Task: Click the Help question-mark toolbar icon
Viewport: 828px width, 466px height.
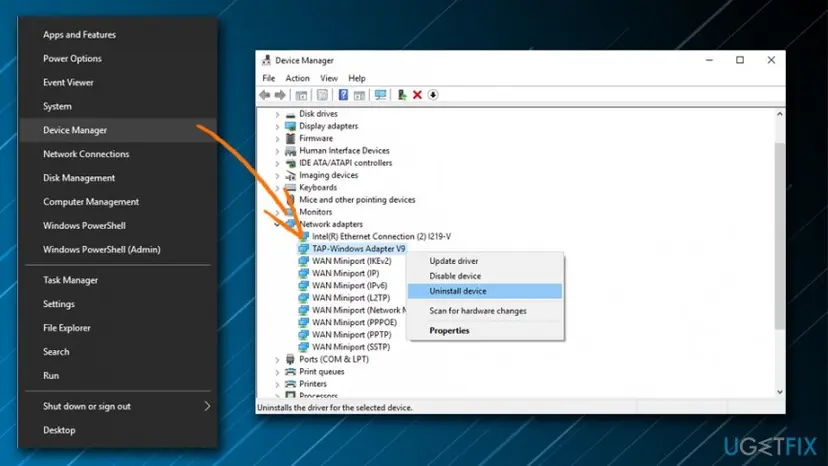Action: click(x=343, y=95)
